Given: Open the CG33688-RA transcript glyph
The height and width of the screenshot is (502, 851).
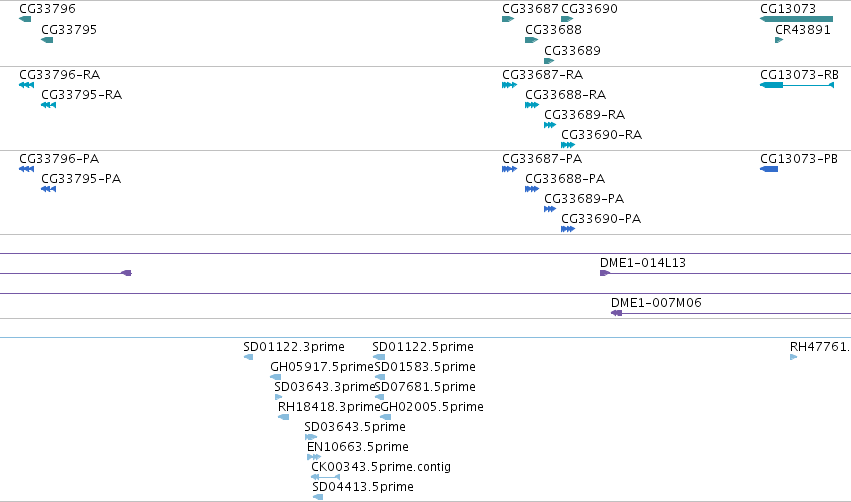Looking at the screenshot, I should point(532,105).
